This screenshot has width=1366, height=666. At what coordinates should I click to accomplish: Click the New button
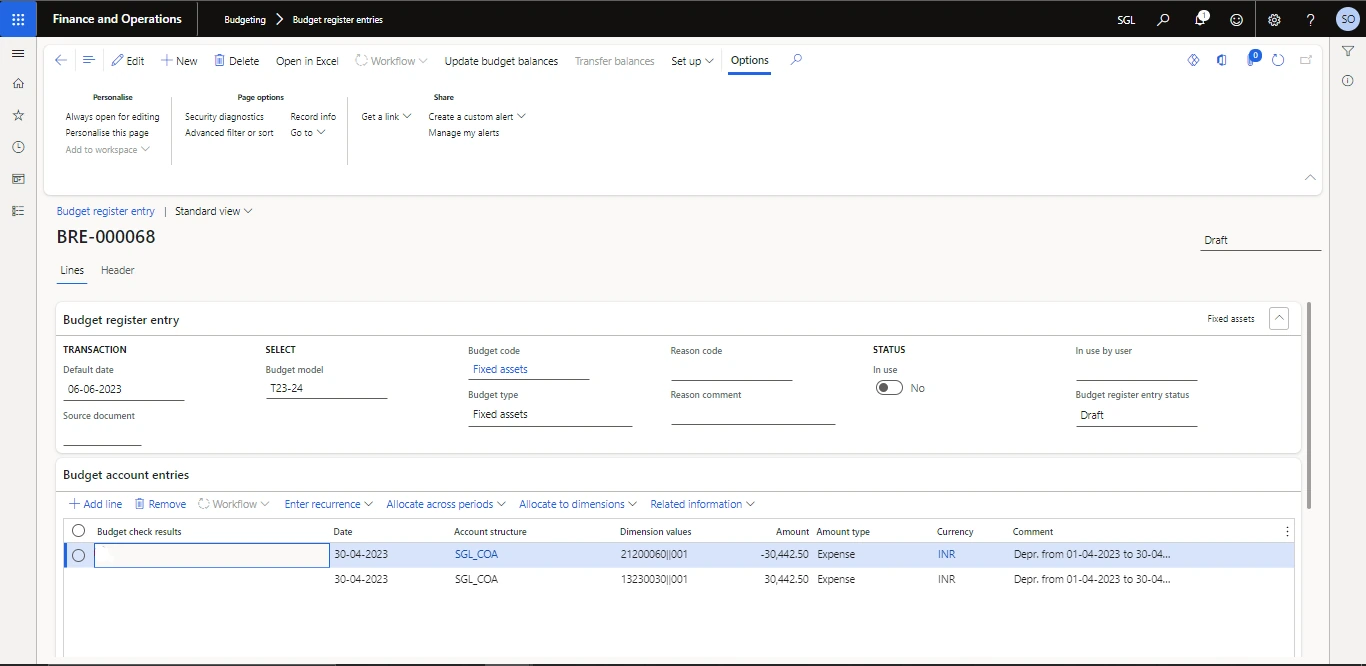[x=180, y=61]
